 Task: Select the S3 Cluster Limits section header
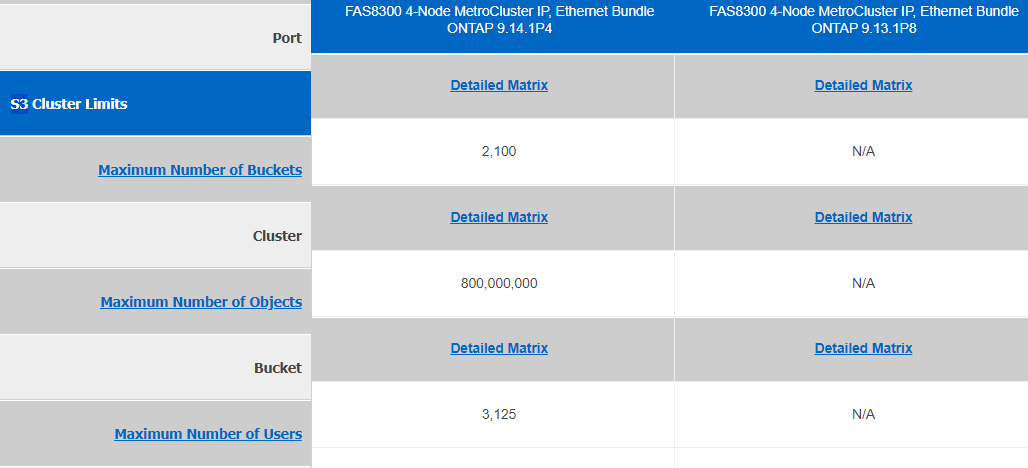coord(69,104)
